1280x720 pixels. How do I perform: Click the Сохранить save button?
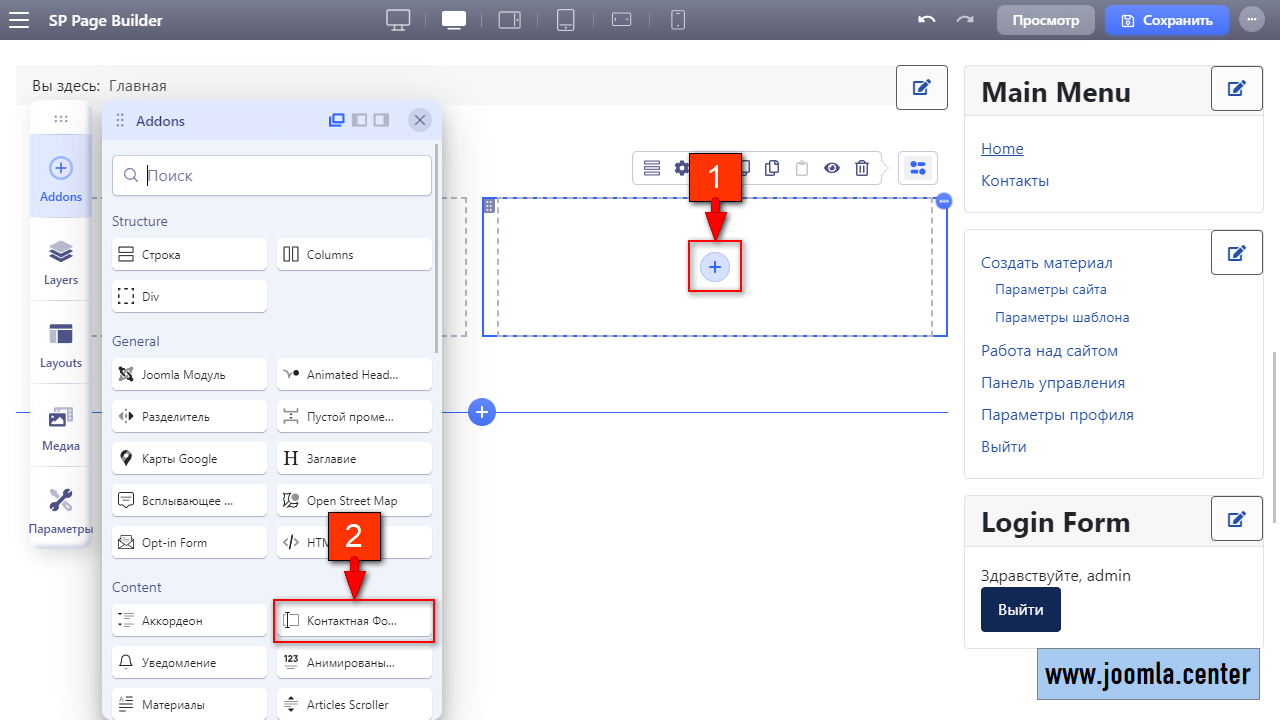click(1167, 20)
